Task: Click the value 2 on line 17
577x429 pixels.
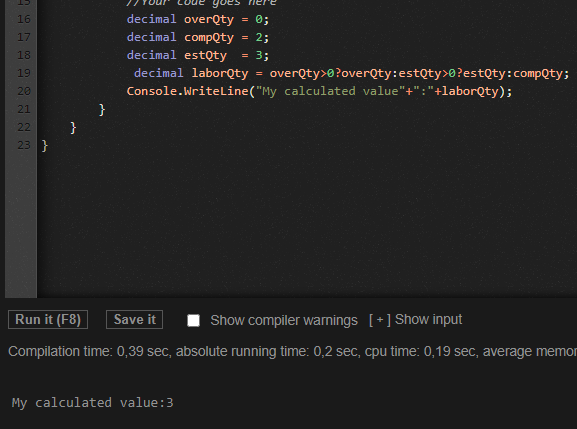Action: point(259,37)
